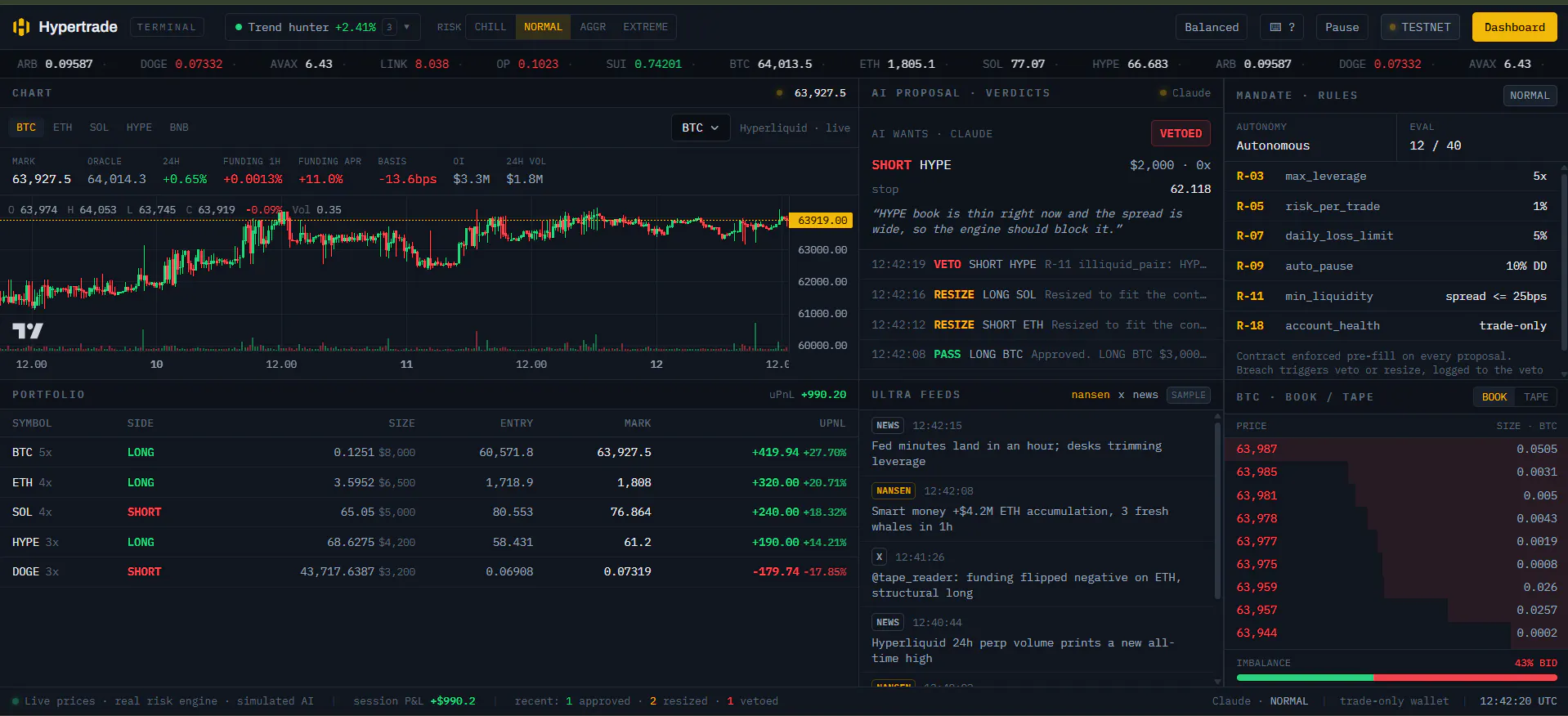This screenshot has height=716, width=1568.
Task: Click the SAMPLE tag in Ultra Feeds
Action: [1189, 395]
